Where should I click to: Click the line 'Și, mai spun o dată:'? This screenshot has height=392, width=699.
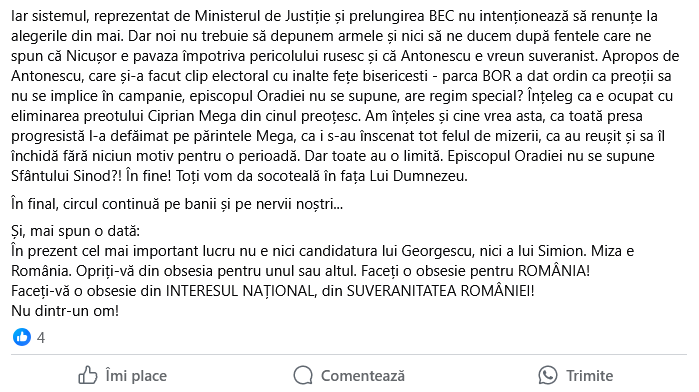tap(76, 231)
